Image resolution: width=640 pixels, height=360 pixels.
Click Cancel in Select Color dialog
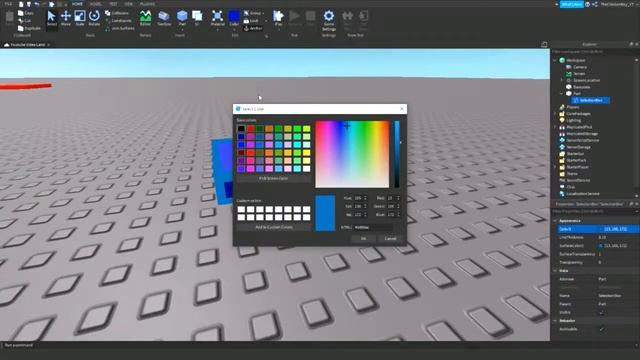[x=390, y=238]
